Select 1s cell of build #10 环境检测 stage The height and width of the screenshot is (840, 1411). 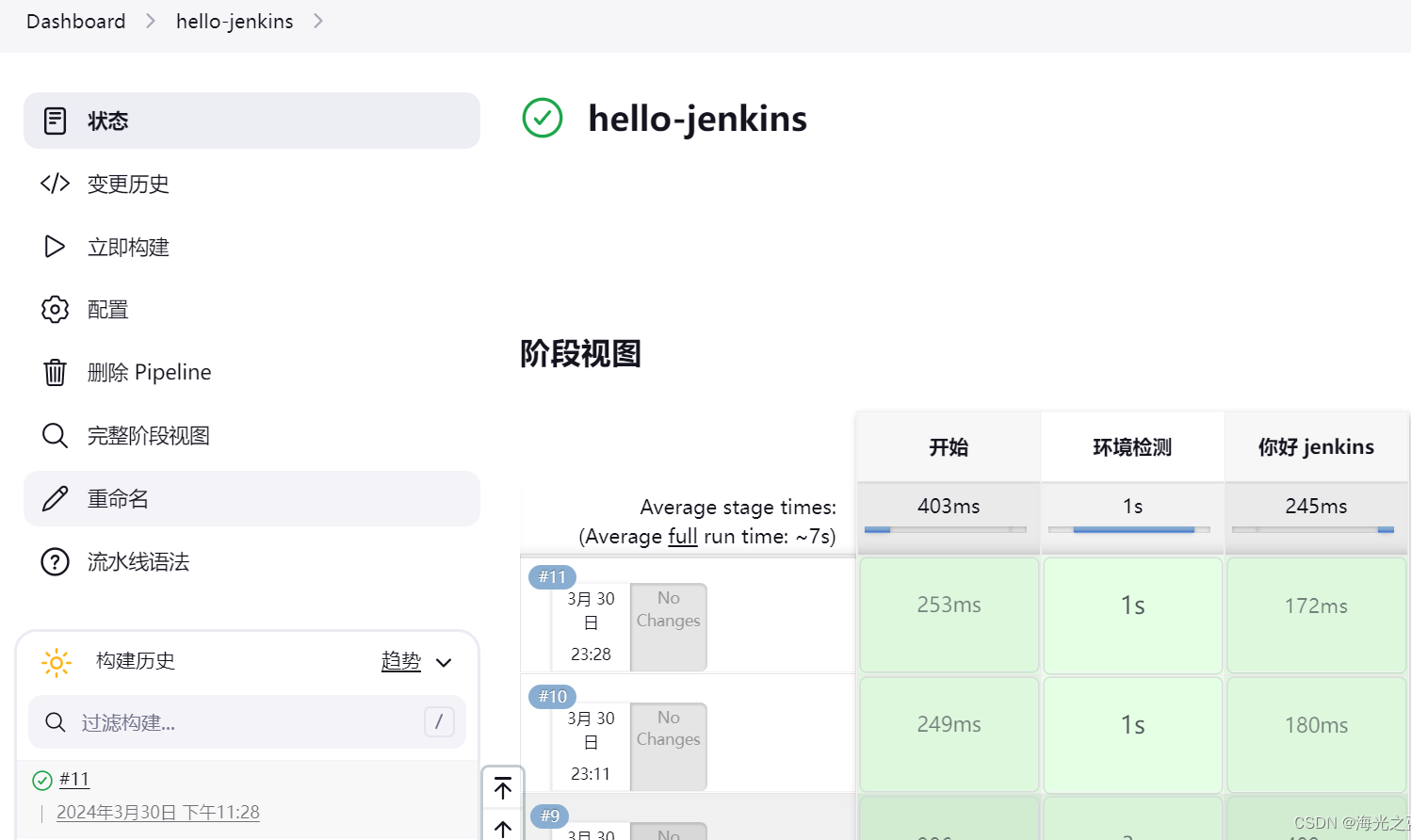(x=1132, y=735)
